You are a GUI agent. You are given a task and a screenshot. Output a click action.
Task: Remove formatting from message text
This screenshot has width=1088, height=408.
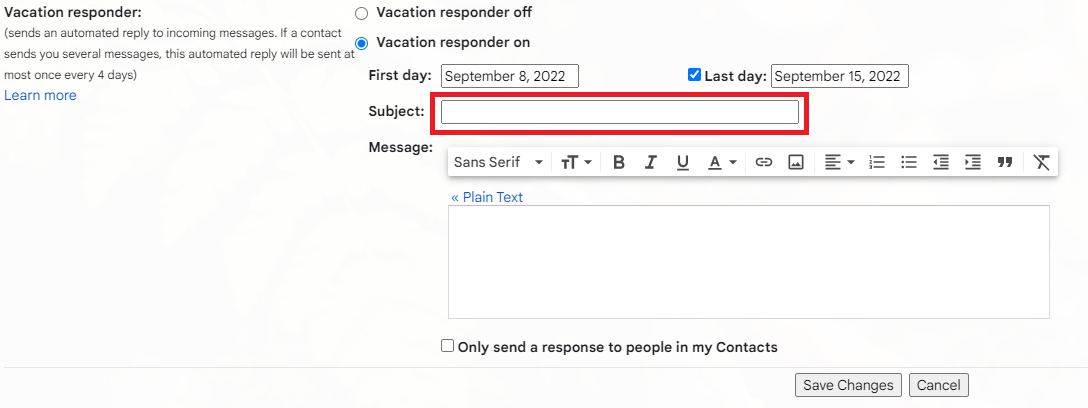tap(1042, 162)
